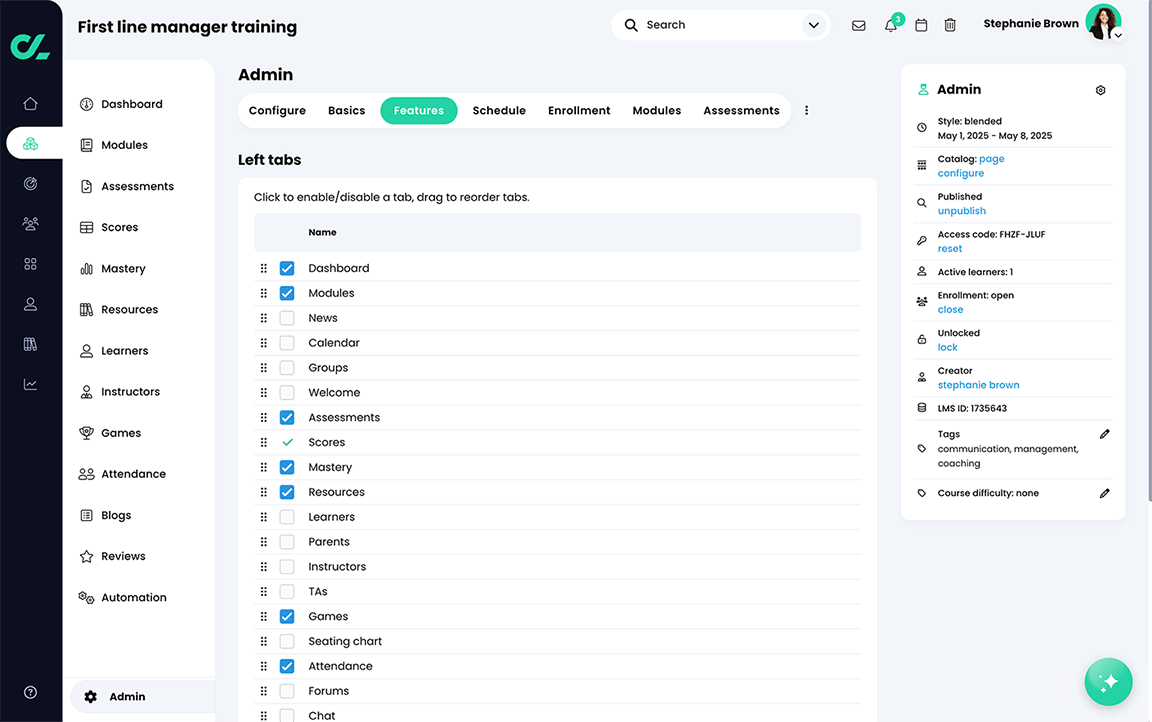Open the users group icon in left rail

[x=30, y=223]
